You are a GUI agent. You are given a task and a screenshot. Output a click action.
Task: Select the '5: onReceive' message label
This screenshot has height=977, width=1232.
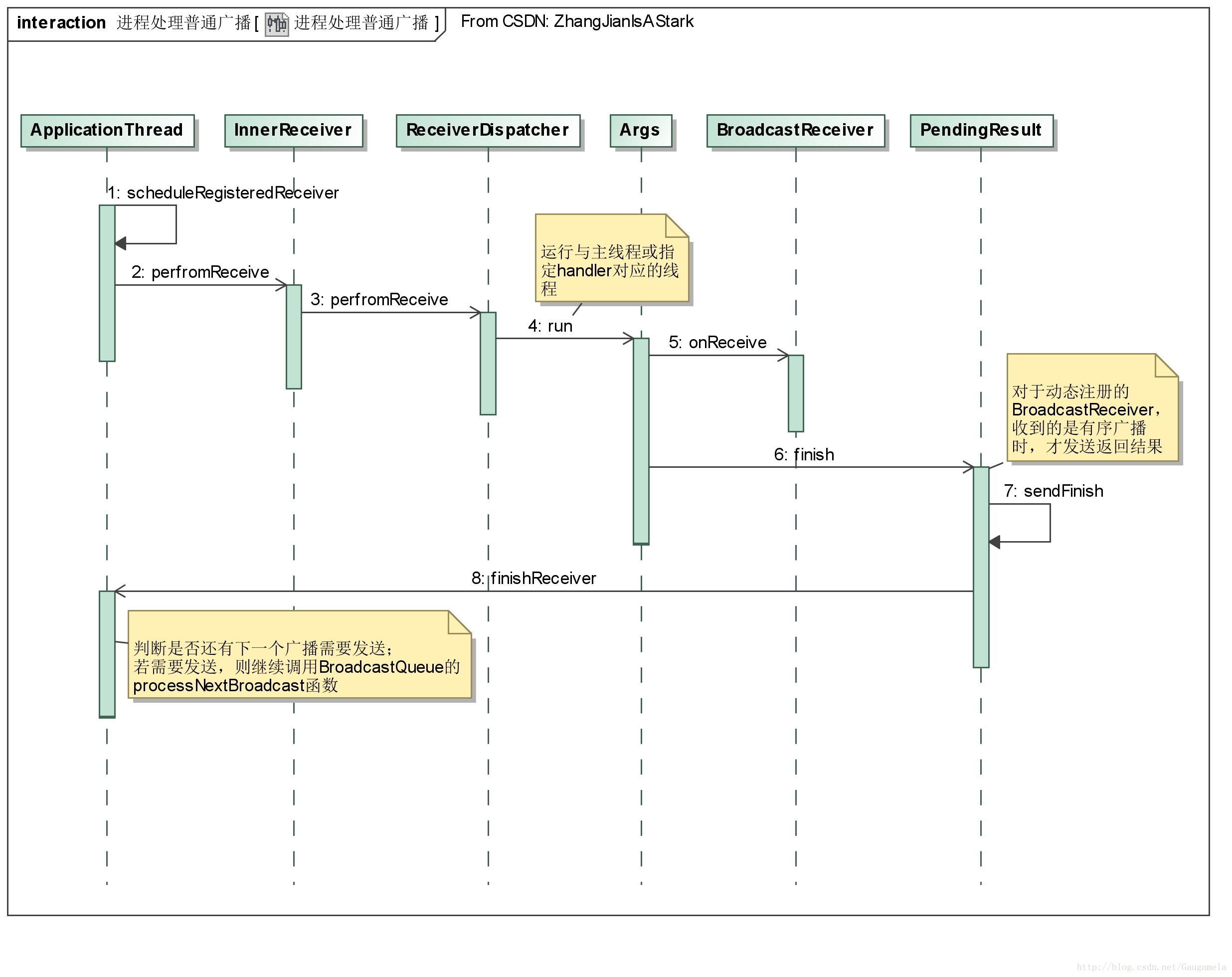pyautogui.click(x=717, y=343)
